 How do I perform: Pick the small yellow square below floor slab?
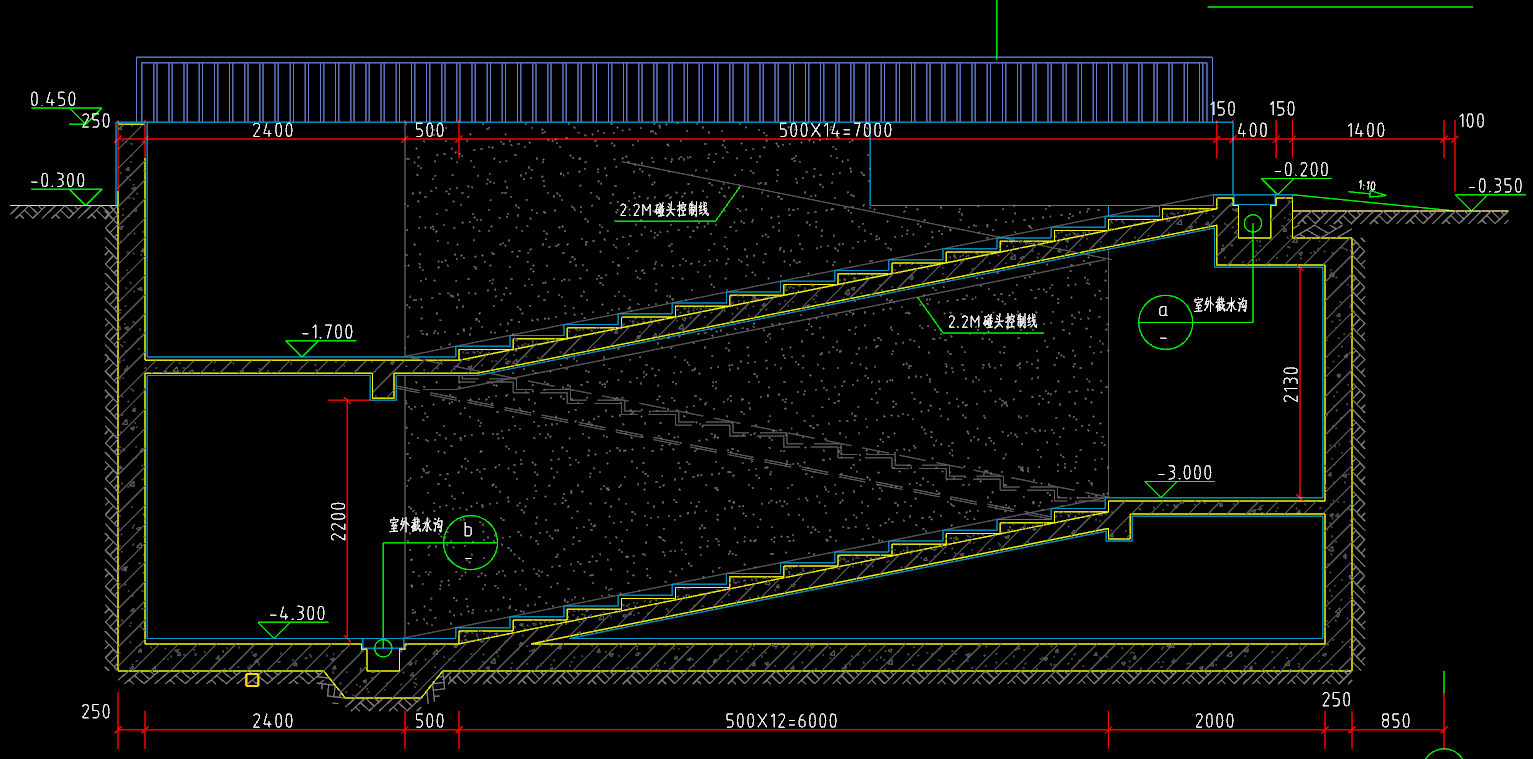(252, 680)
